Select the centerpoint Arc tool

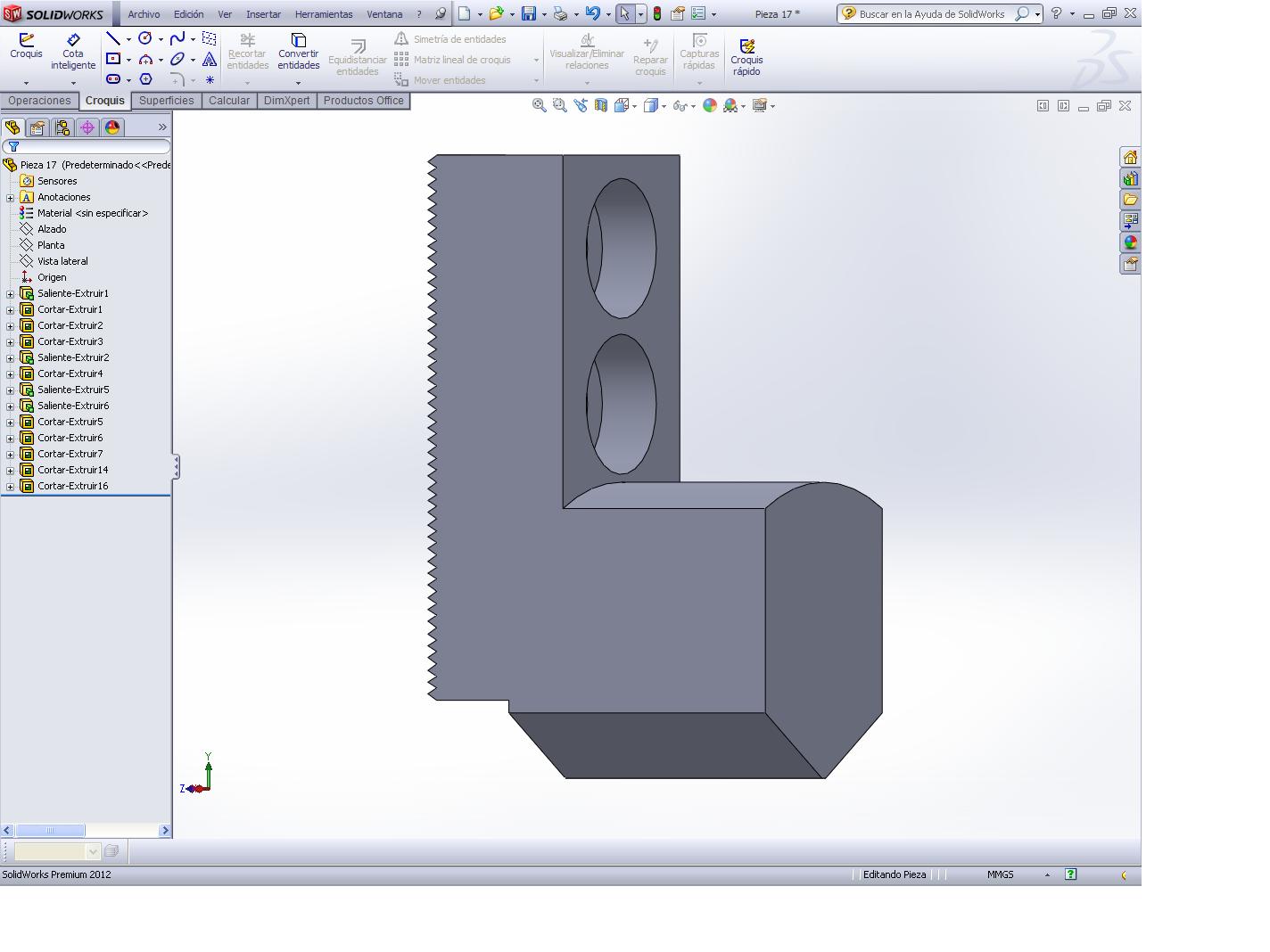point(145,60)
